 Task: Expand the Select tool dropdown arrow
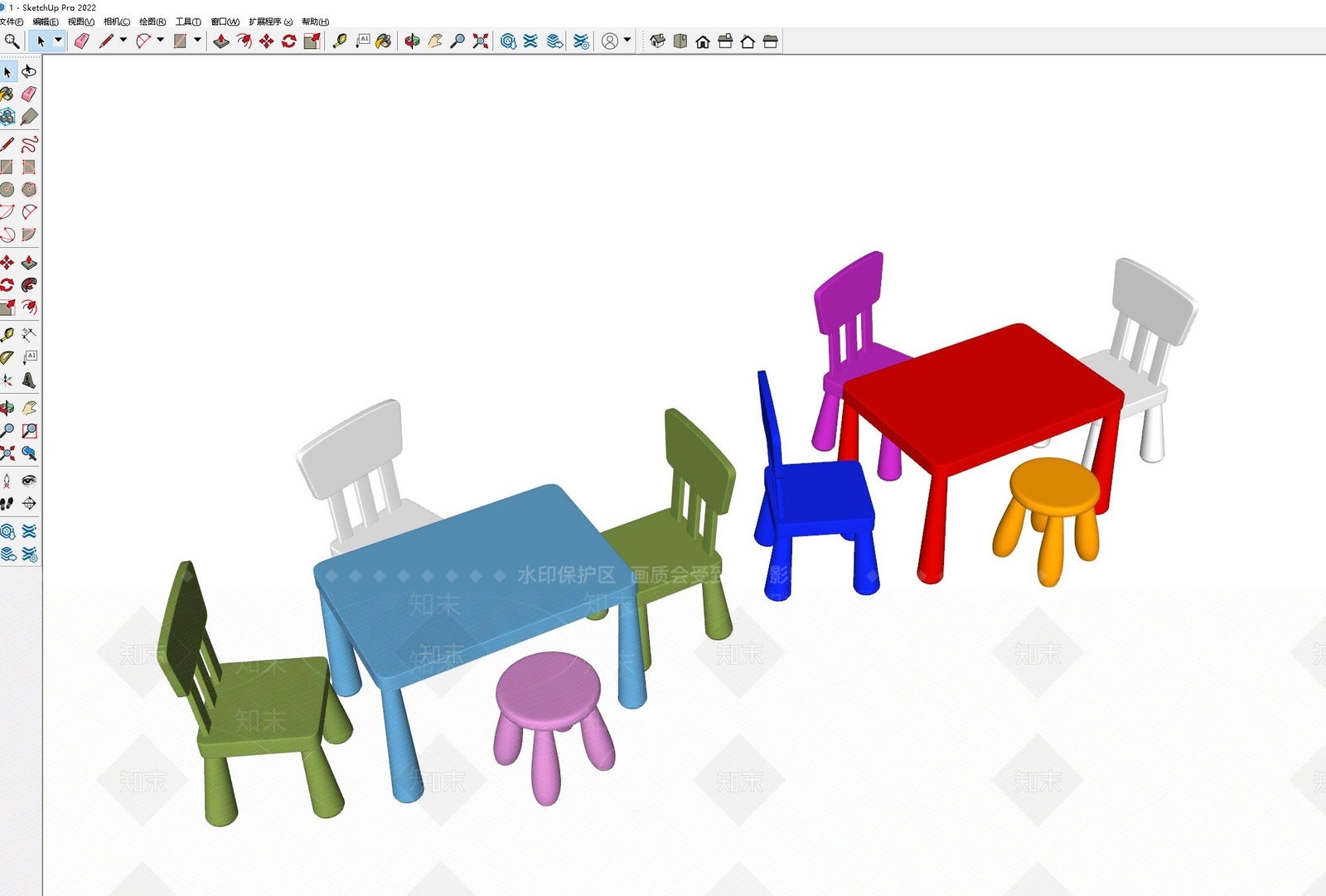click(x=58, y=40)
